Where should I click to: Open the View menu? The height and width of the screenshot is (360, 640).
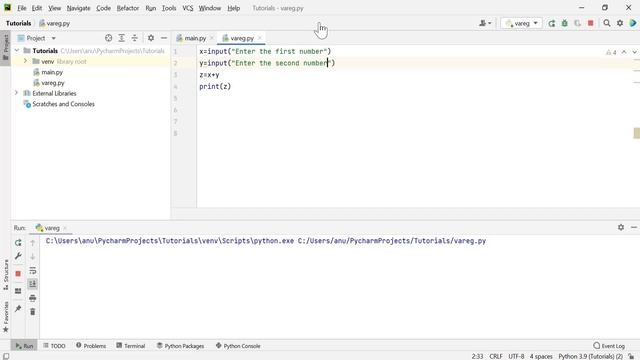pyautogui.click(x=54, y=8)
